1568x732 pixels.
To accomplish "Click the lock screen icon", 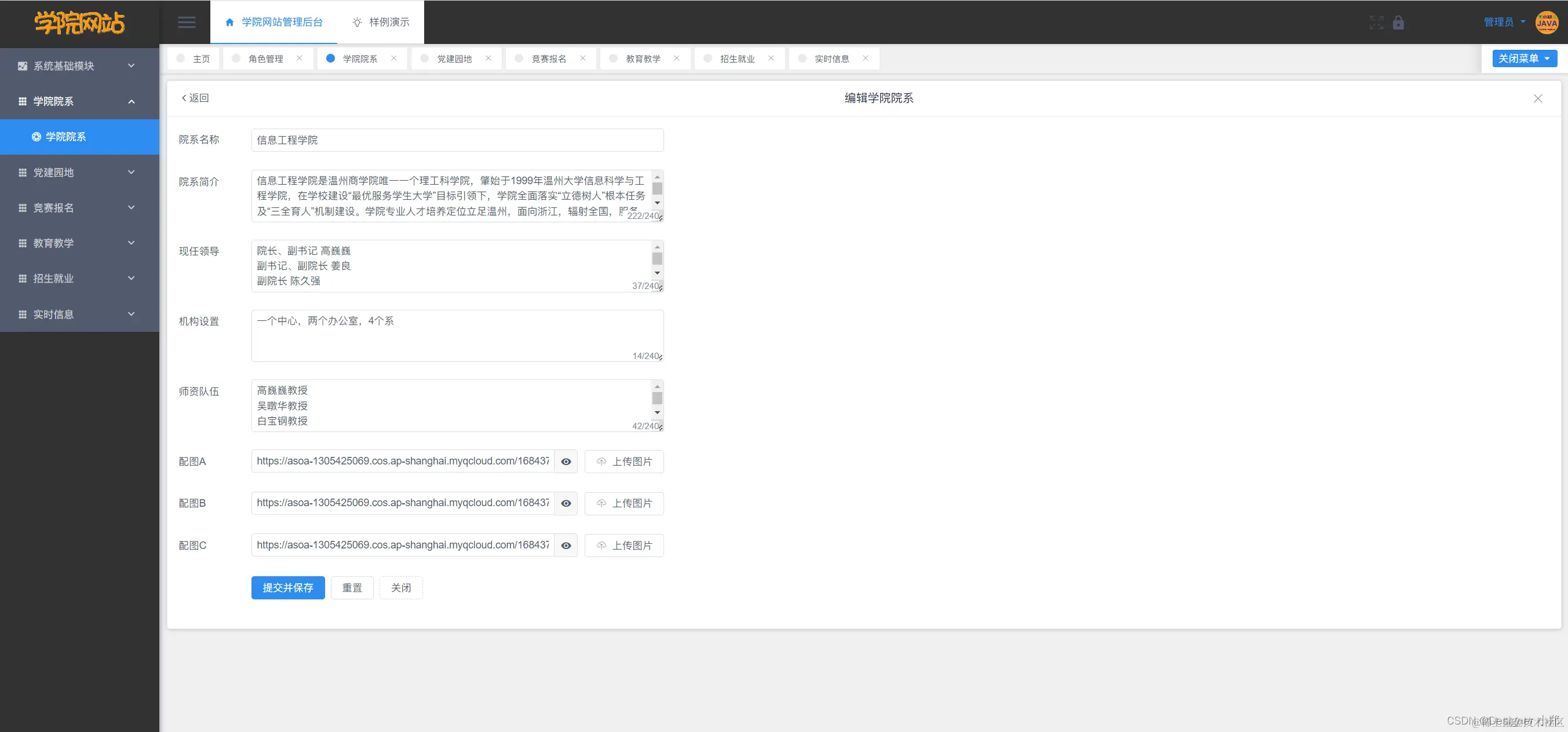I will (x=1398, y=23).
